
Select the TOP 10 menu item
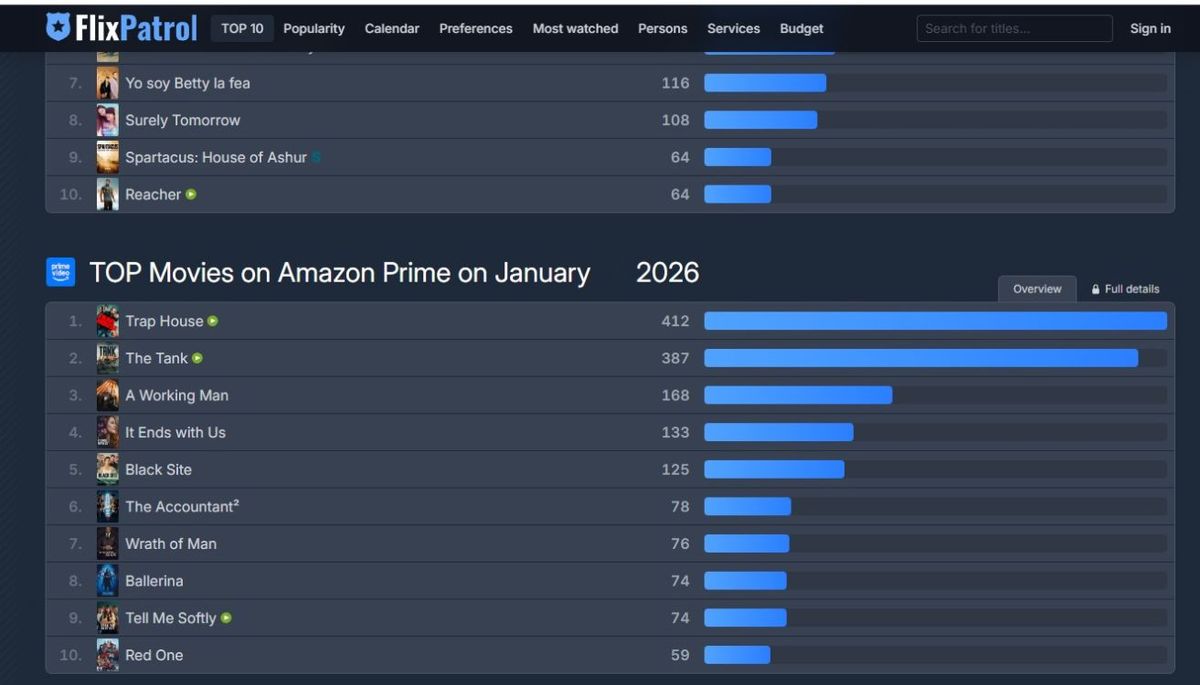pos(242,28)
